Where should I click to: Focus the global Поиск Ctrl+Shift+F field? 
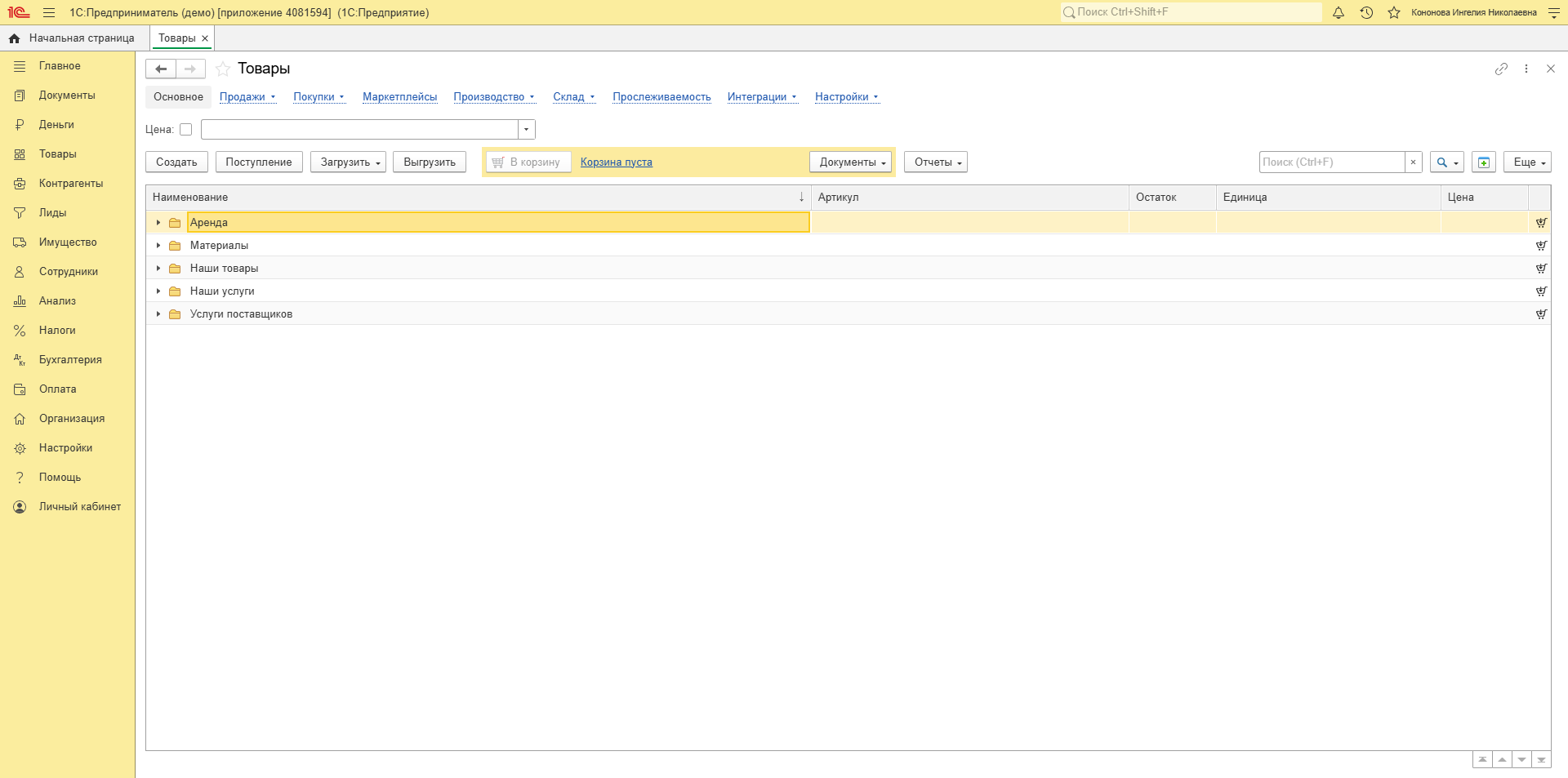[x=1191, y=12]
